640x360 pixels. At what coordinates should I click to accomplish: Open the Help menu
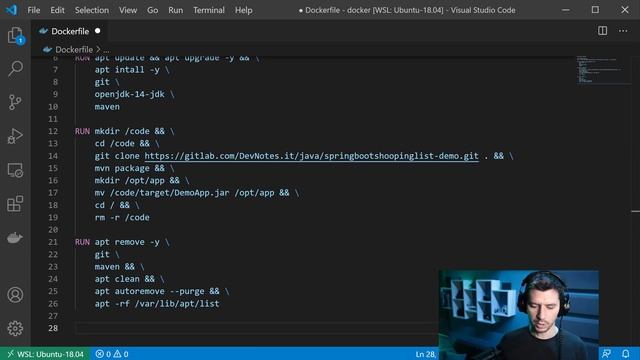tap(243, 10)
